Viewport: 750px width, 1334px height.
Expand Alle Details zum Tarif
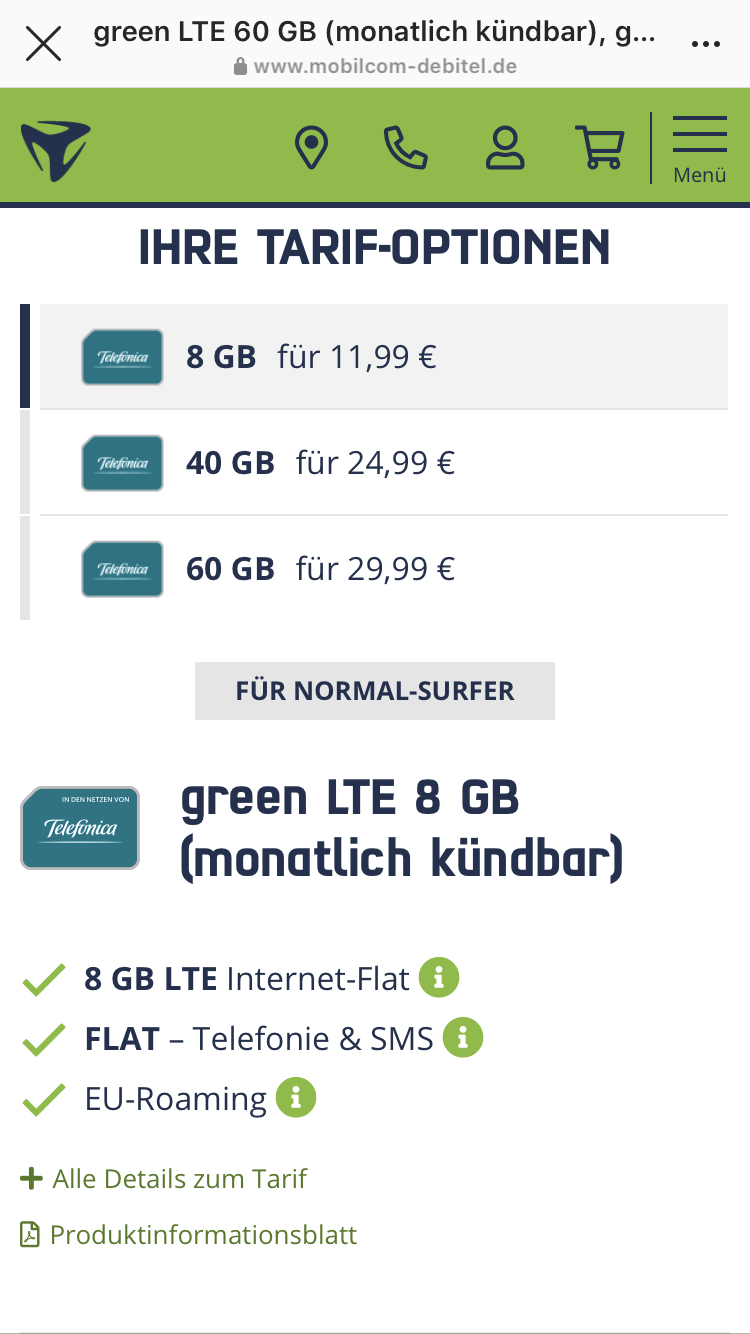164,1178
